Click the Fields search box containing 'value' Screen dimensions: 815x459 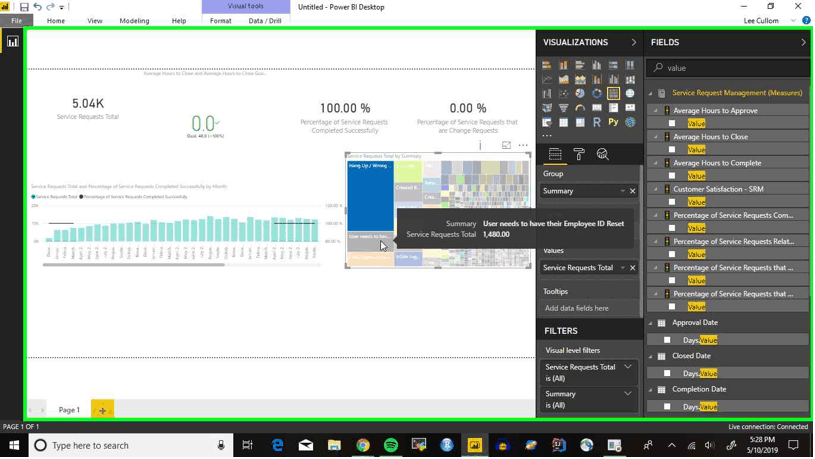tap(728, 68)
